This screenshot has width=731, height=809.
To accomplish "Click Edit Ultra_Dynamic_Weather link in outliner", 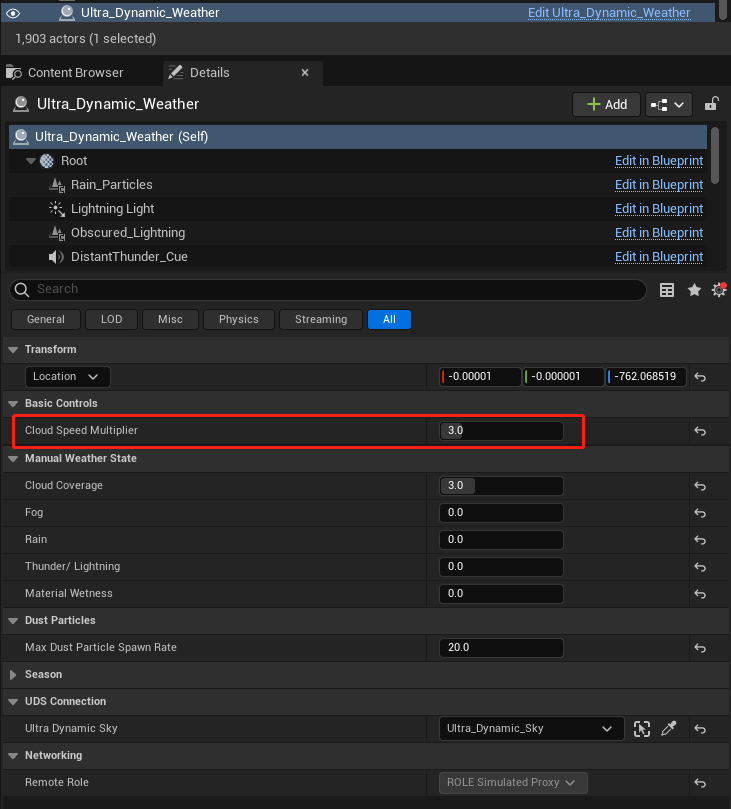I will click(x=608, y=13).
